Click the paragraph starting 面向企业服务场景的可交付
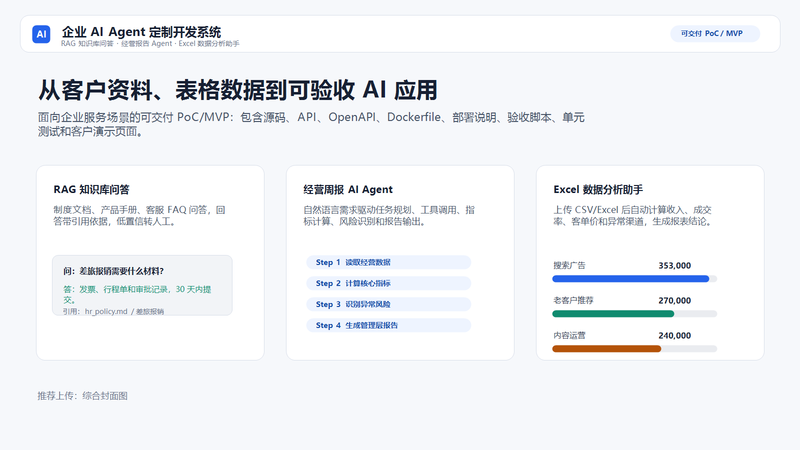 coord(311,124)
